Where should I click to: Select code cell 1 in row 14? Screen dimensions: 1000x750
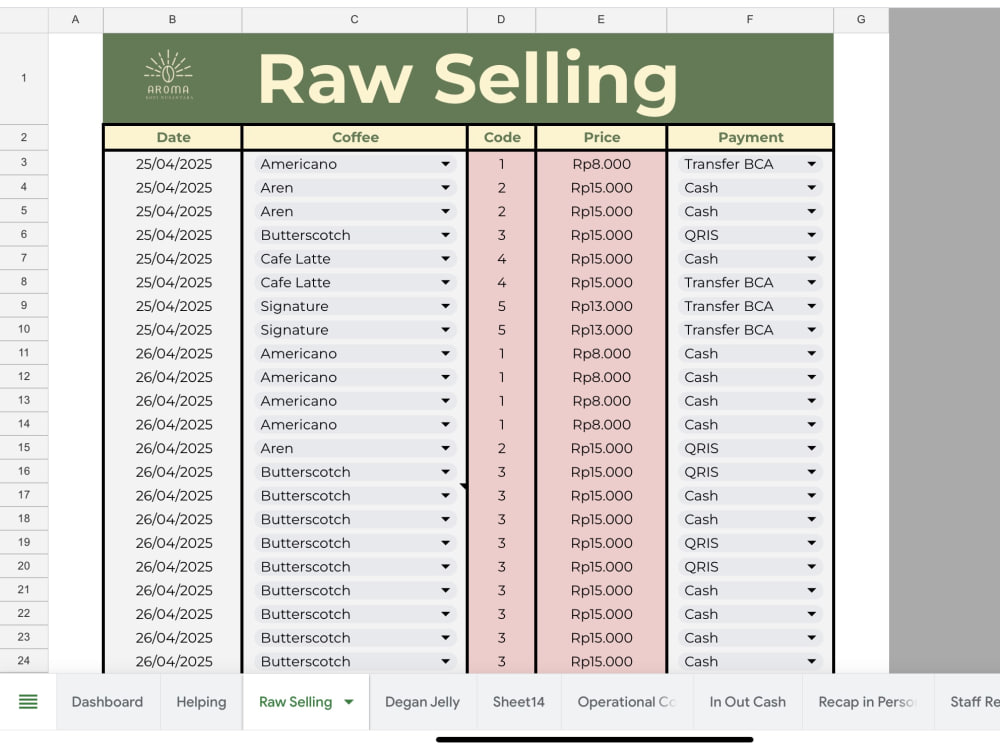(502, 424)
